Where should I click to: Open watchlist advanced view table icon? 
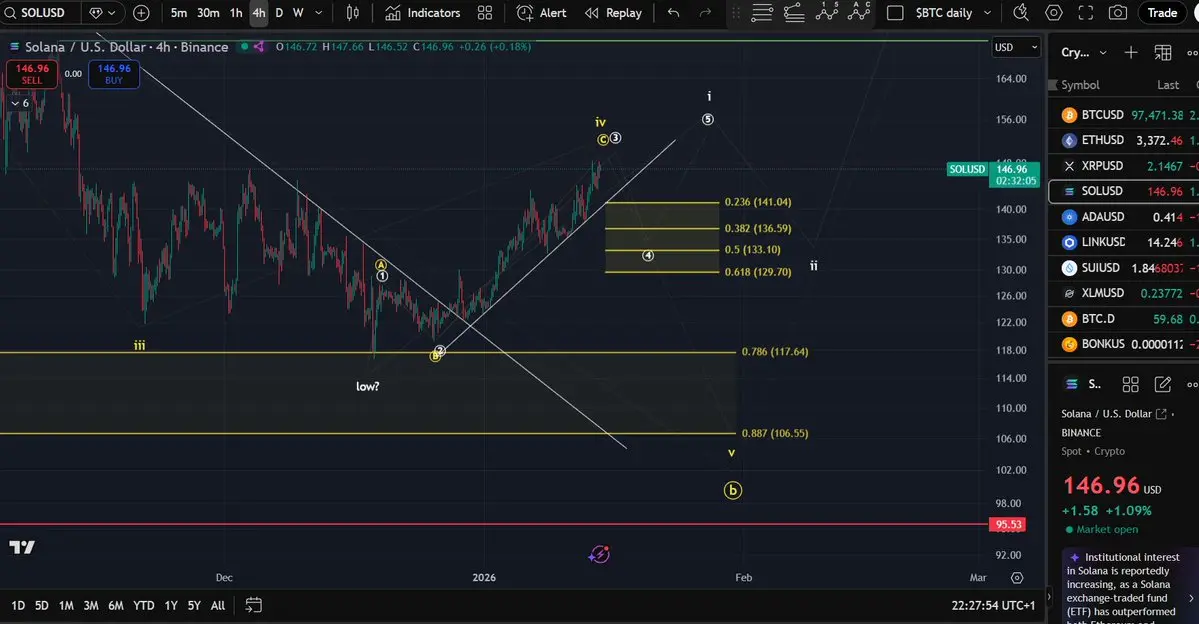pyautogui.click(x=1163, y=53)
